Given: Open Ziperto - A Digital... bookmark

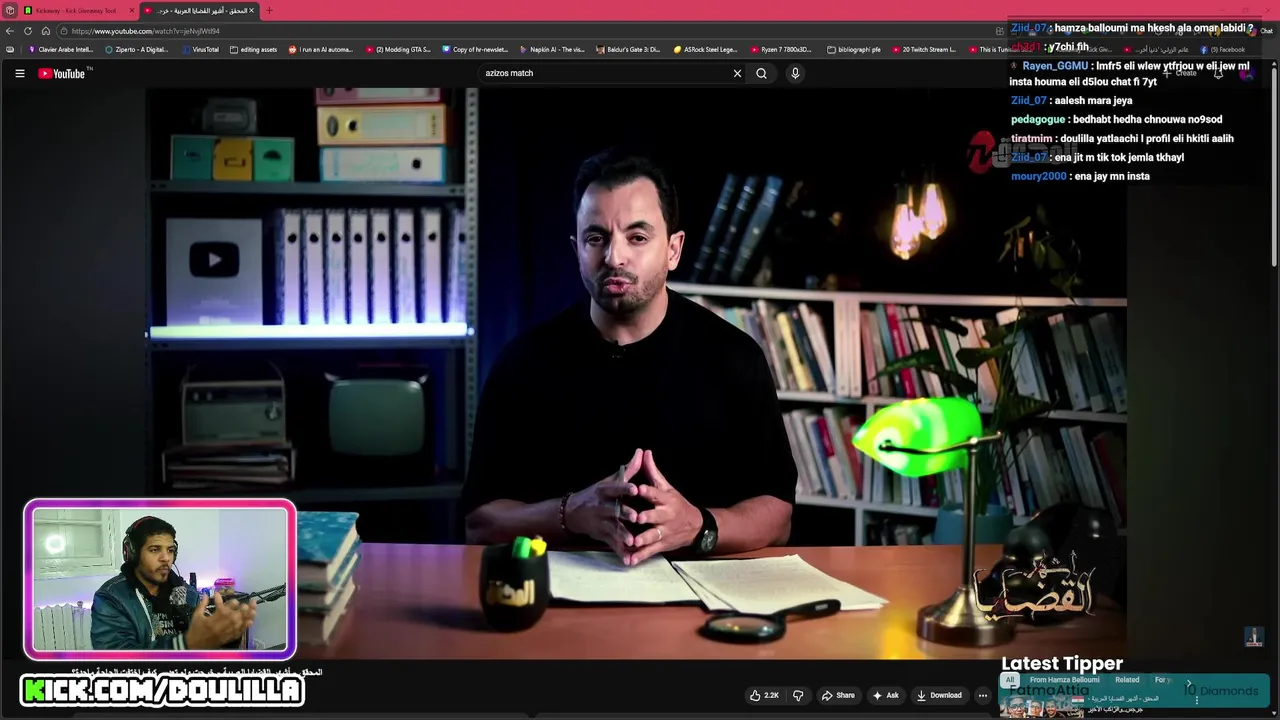Looking at the screenshot, I should (x=136, y=49).
